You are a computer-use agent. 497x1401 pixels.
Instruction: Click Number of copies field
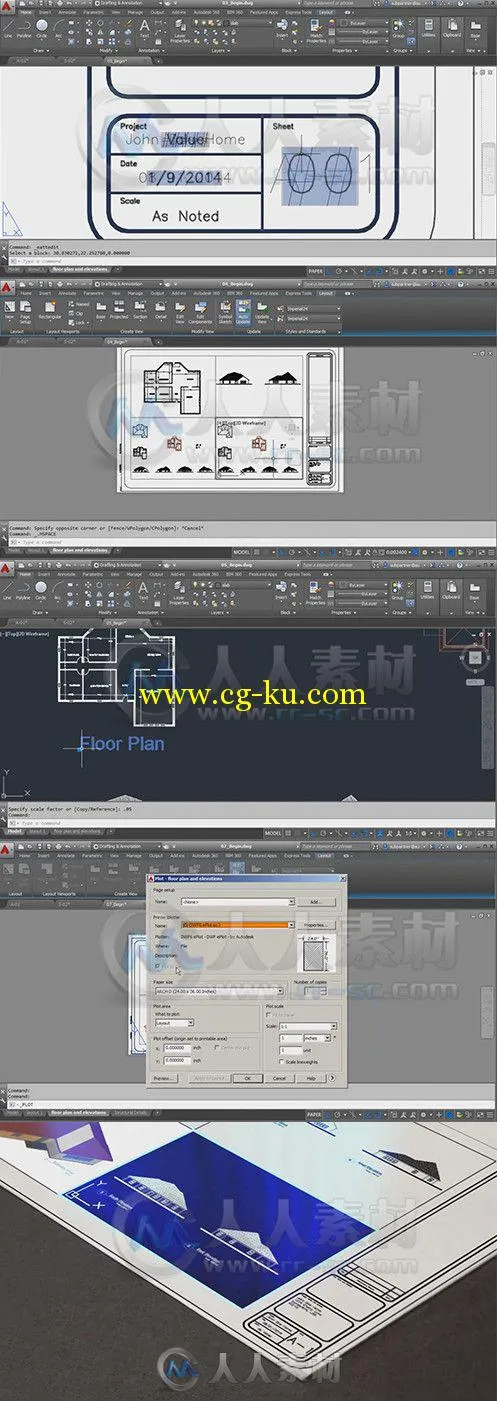[315, 991]
